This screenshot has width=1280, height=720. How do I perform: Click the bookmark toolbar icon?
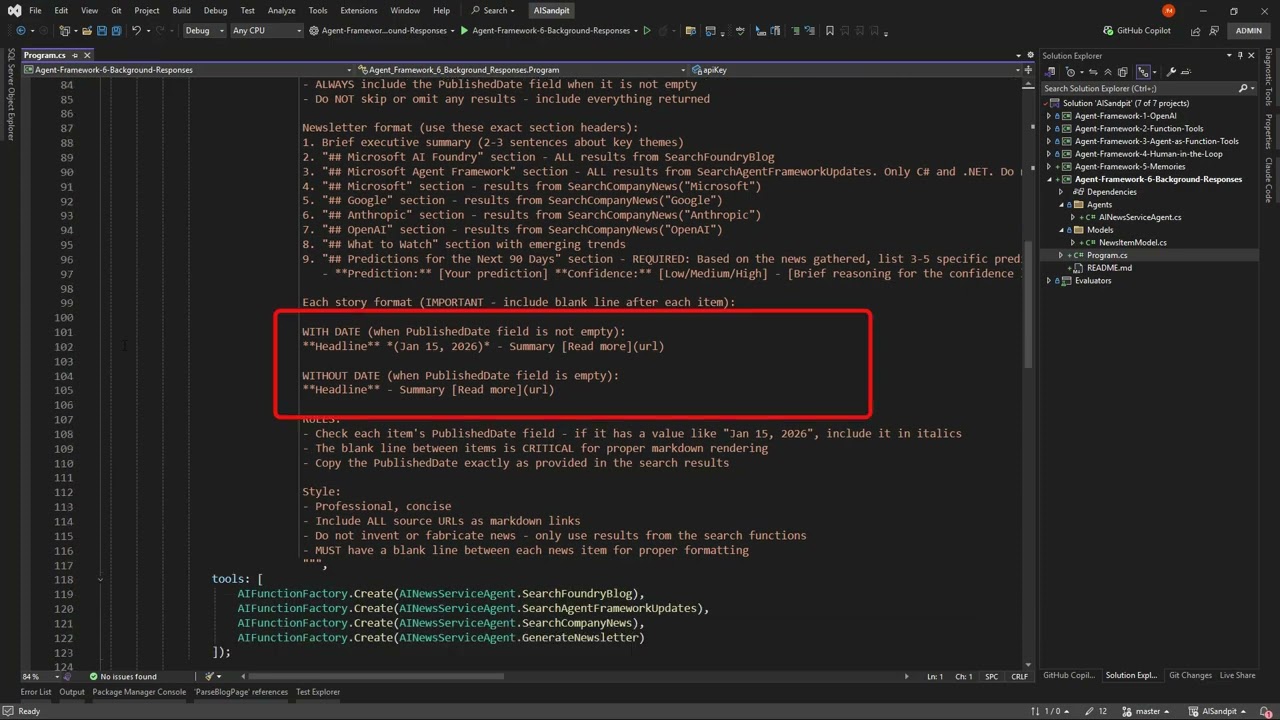(829, 31)
